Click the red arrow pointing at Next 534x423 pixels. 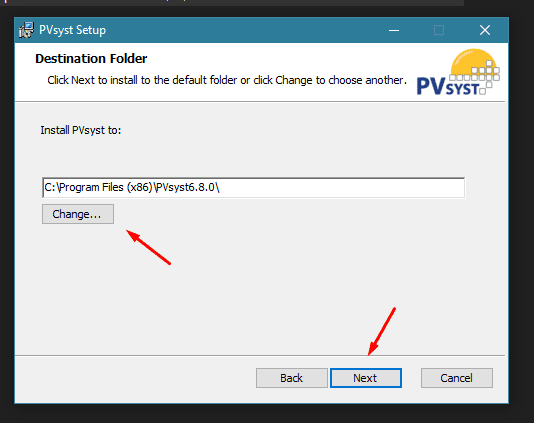[382, 331]
